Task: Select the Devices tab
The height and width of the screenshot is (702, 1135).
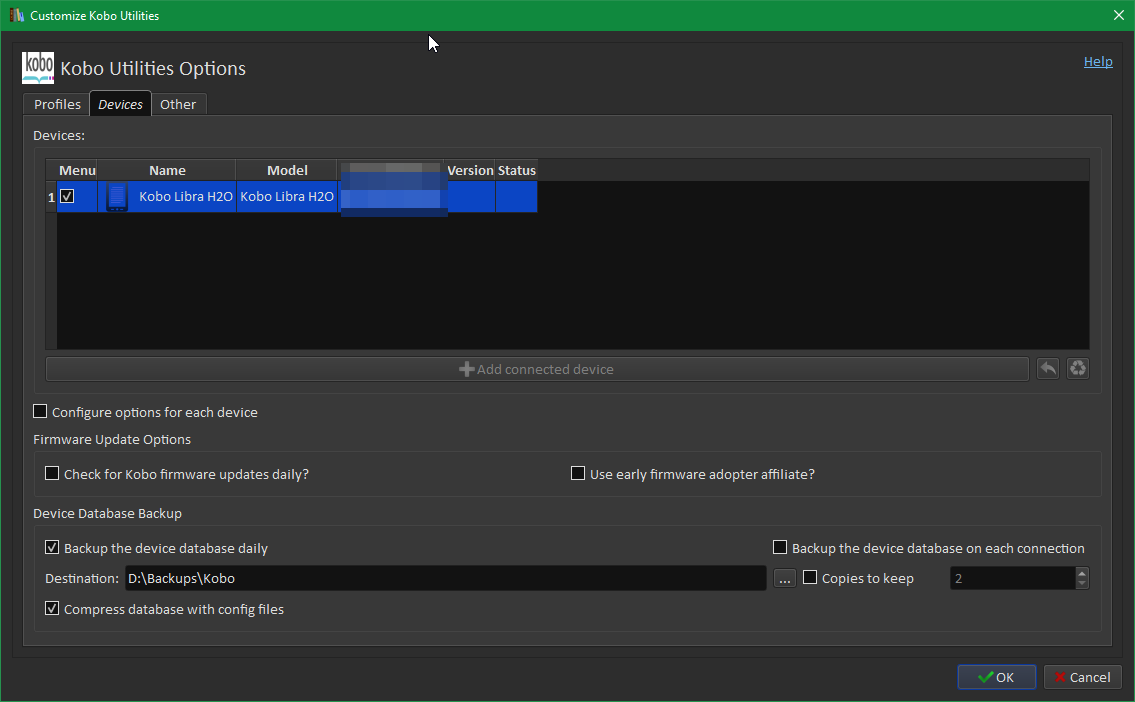Action: (120, 104)
